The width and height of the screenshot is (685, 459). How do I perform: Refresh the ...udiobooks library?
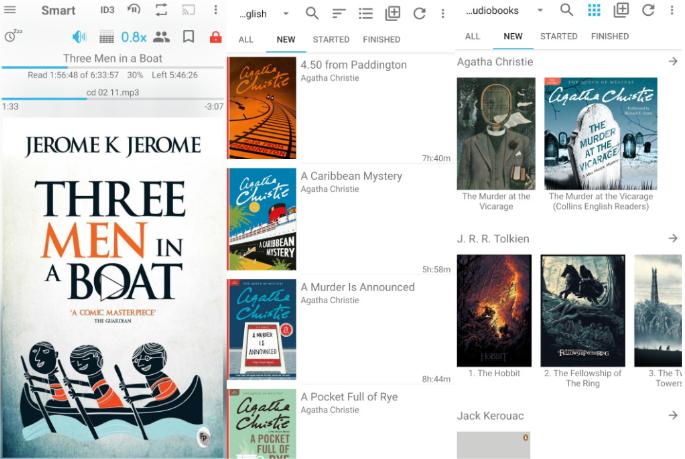[x=648, y=10]
